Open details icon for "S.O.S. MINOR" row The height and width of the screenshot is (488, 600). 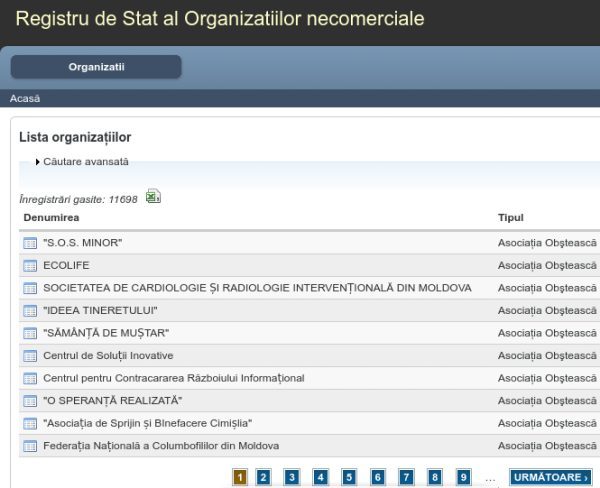click(30, 243)
